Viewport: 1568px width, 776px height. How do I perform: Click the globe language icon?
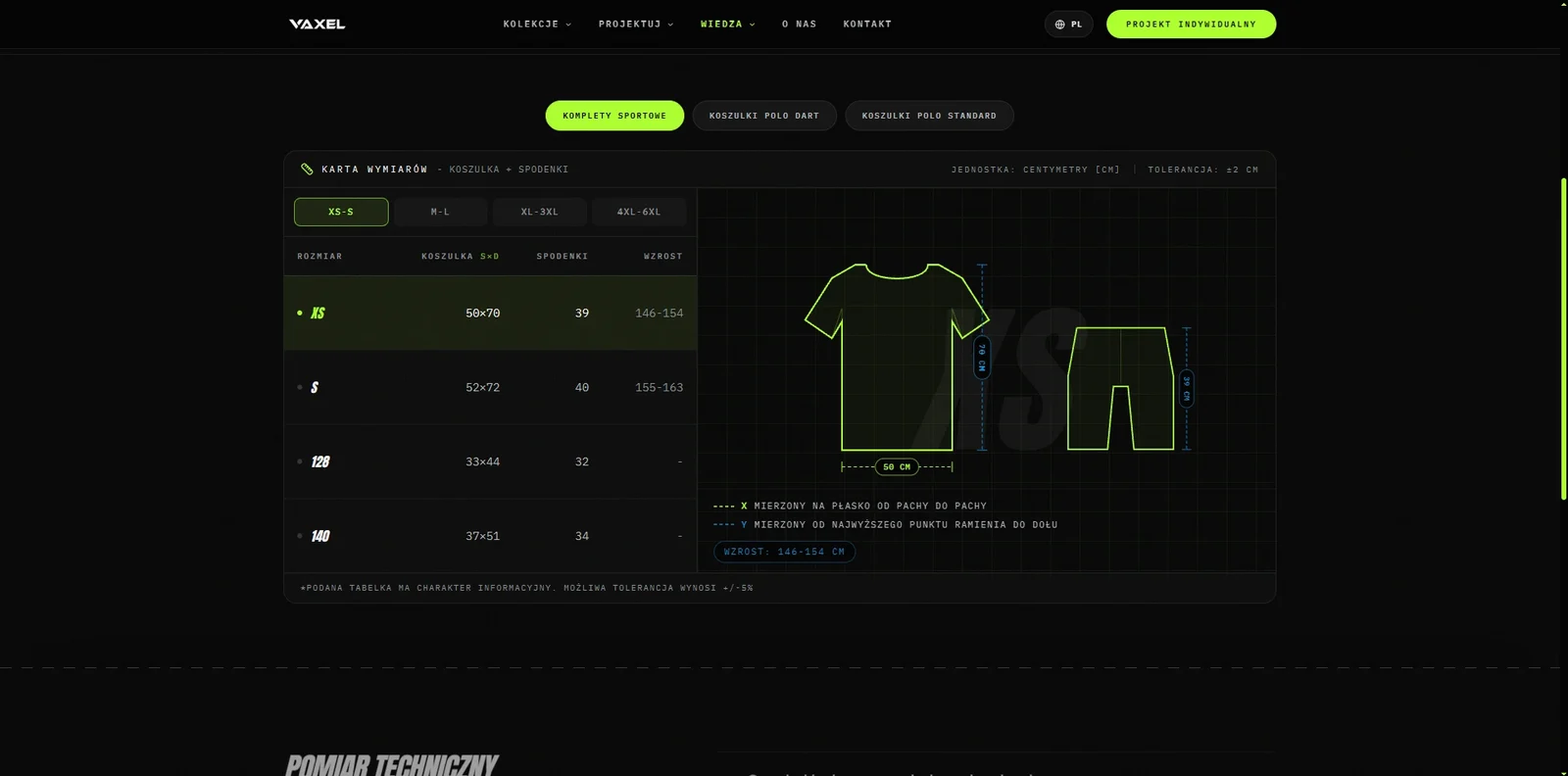click(x=1059, y=24)
